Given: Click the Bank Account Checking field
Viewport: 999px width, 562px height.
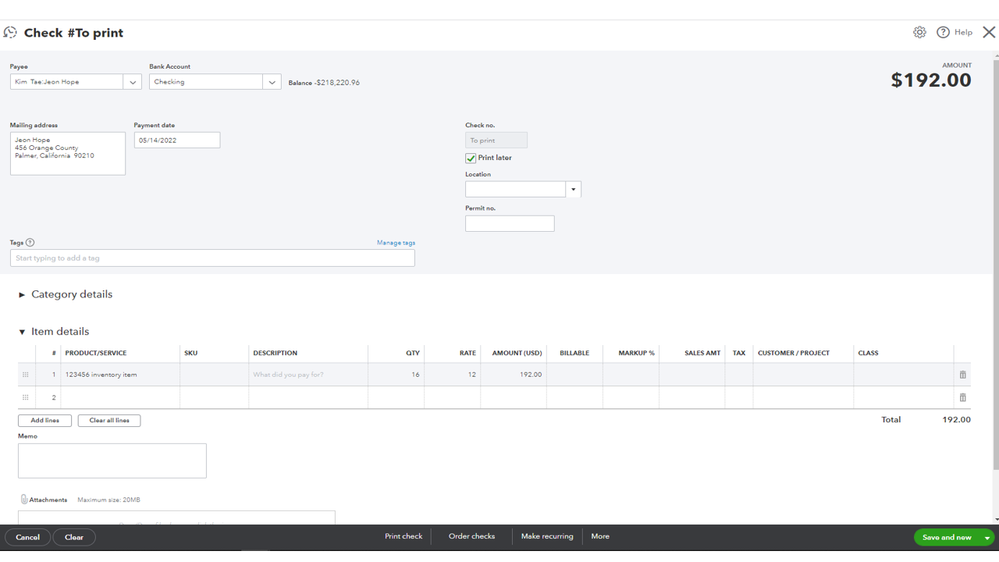Looking at the screenshot, I should (206, 82).
